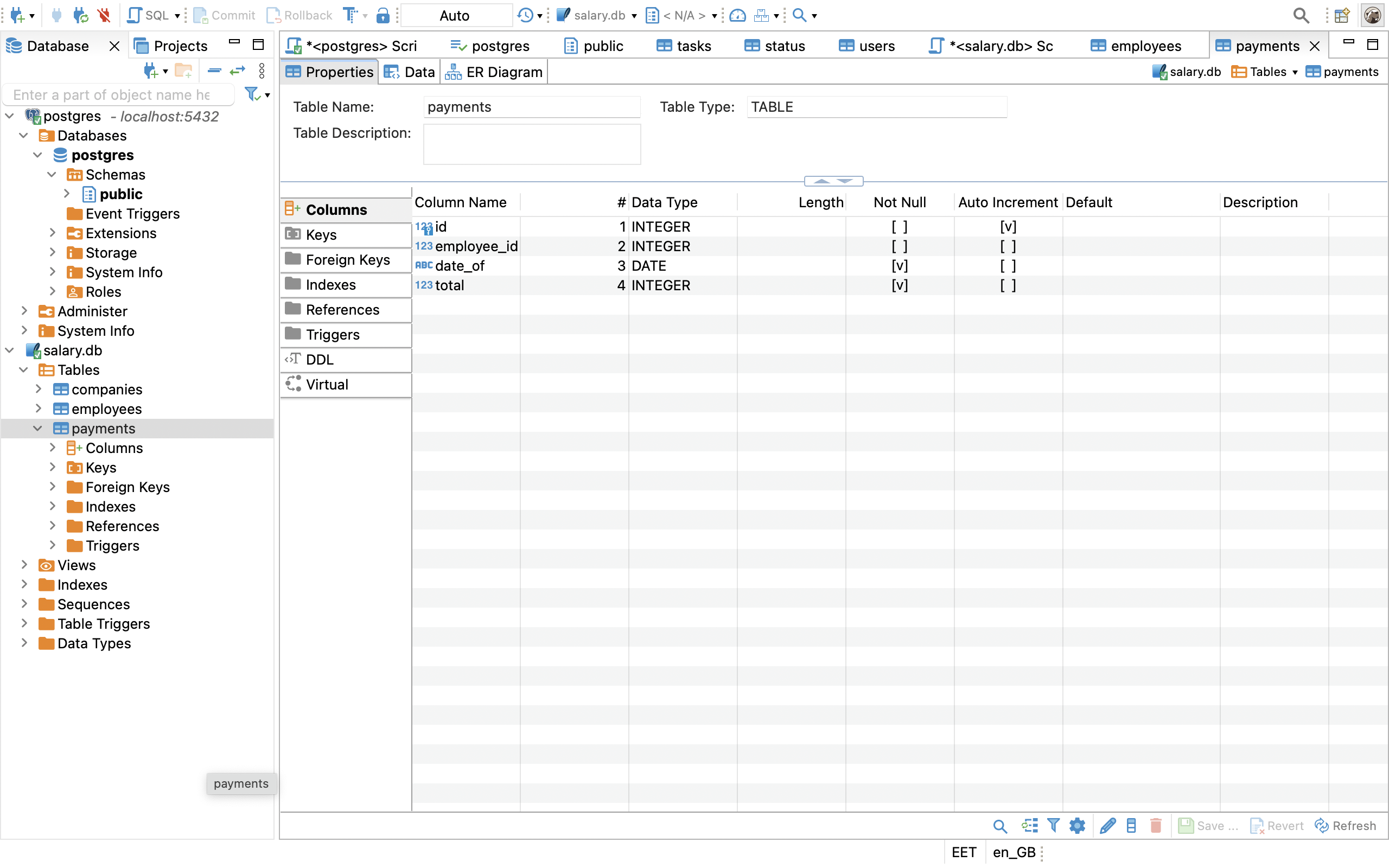Click the blue gear settings icon at bottom
The height and width of the screenshot is (868, 1389).
click(x=1078, y=826)
